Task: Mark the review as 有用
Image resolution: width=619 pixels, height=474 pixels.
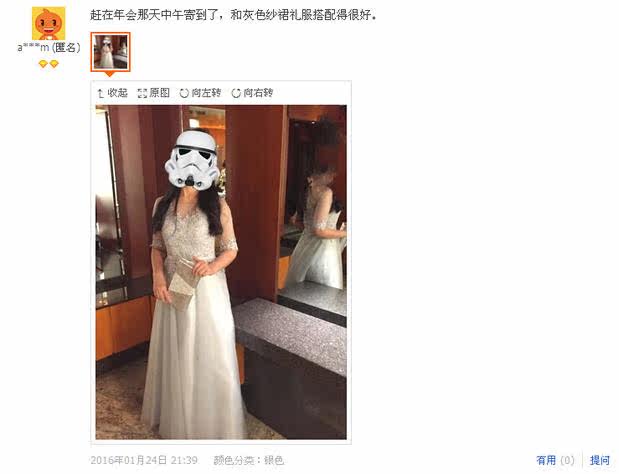Action: tap(546, 460)
